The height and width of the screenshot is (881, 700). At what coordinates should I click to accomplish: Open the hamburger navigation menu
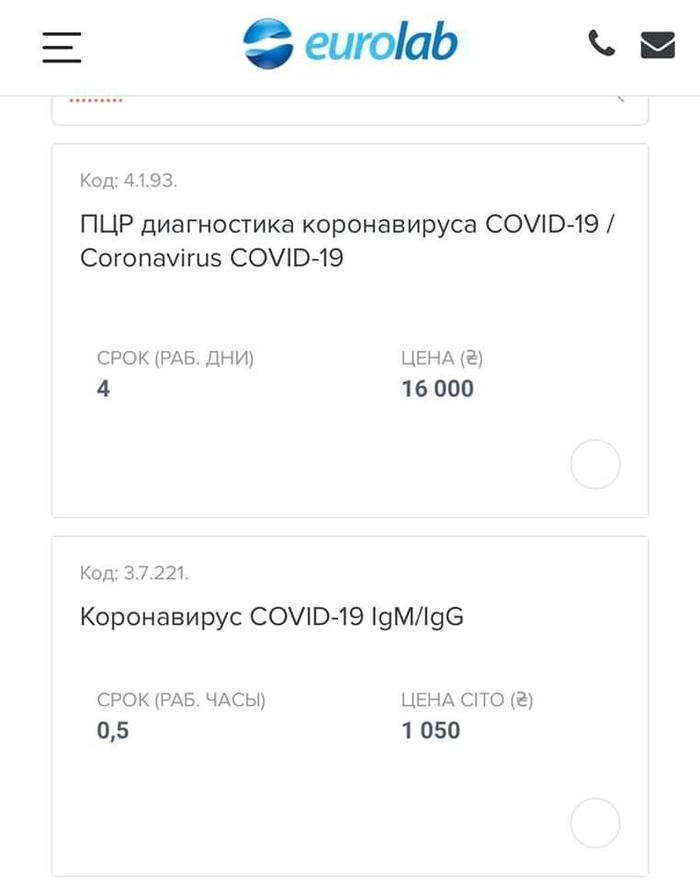tap(62, 45)
